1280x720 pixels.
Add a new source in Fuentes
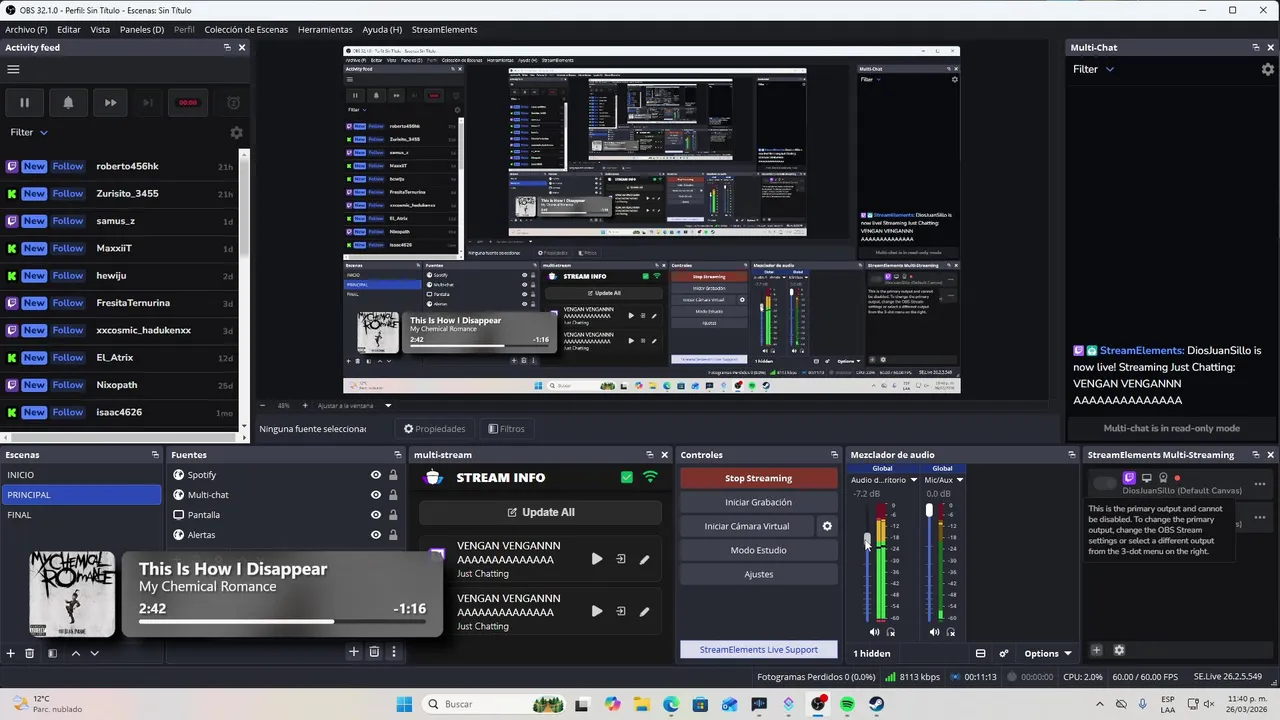[353, 652]
